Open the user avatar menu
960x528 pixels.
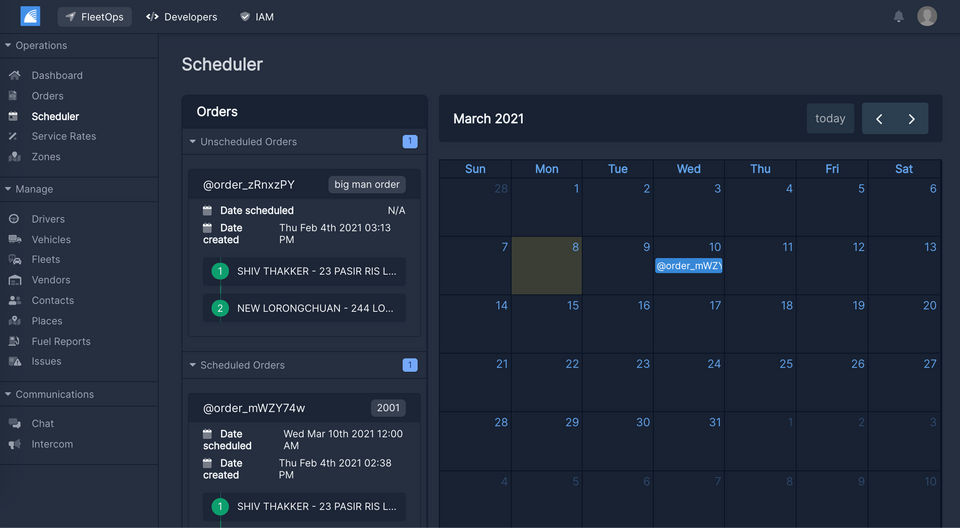pyautogui.click(x=926, y=16)
